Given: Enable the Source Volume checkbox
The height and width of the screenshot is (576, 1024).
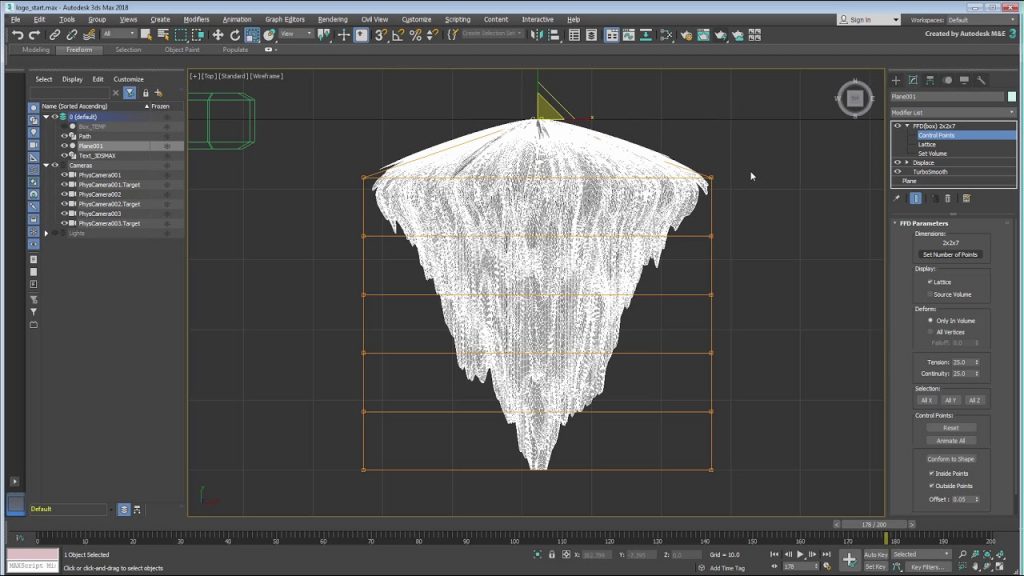Looking at the screenshot, I should 930,294.
